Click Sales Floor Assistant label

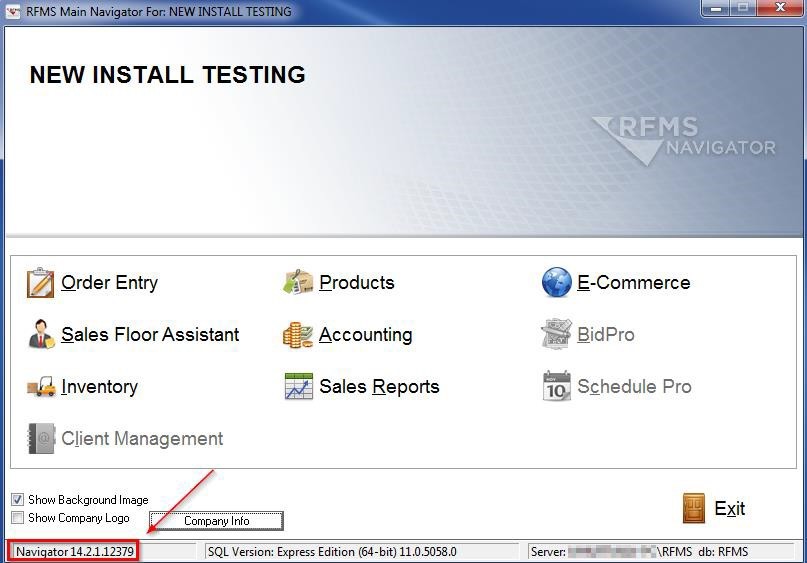[x=150, y=335]
